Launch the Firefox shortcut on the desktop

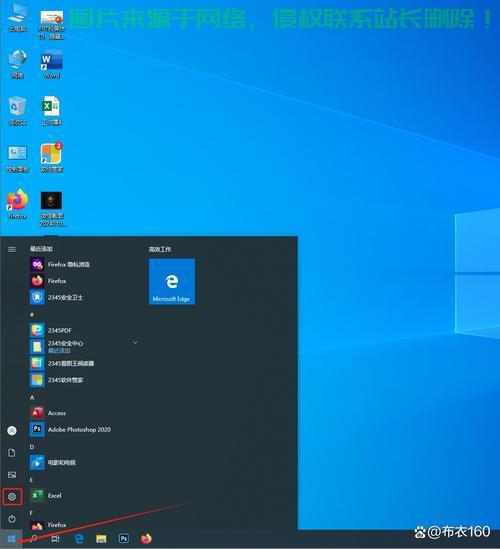pos(18,205)
